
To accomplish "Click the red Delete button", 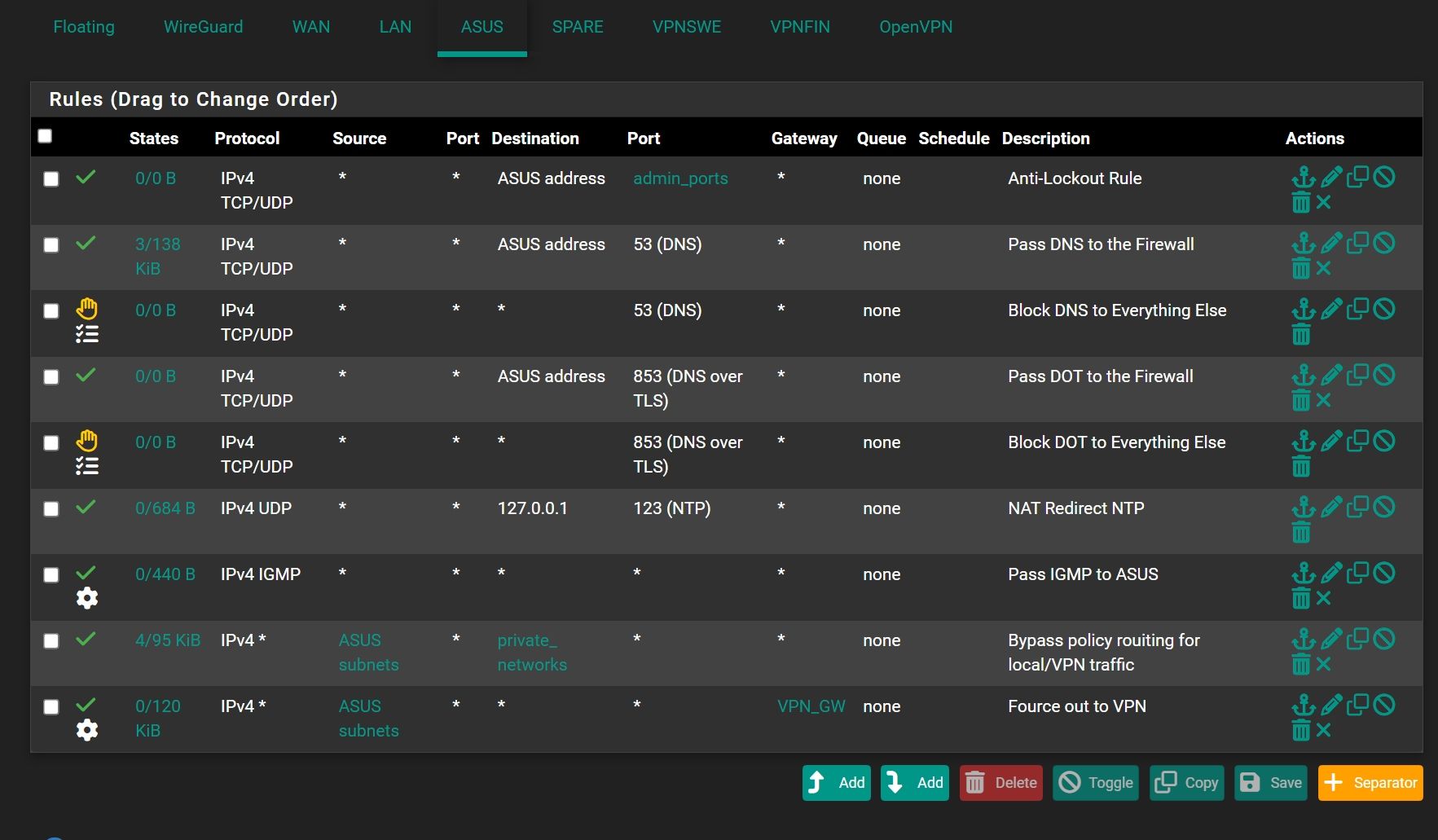I will pos(1001,783).
